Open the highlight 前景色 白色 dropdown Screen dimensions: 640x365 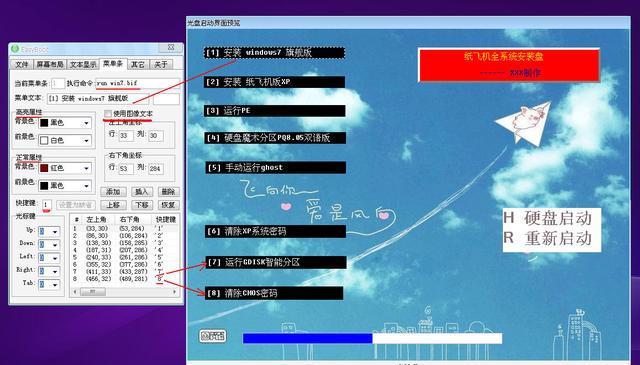point(65,140)
